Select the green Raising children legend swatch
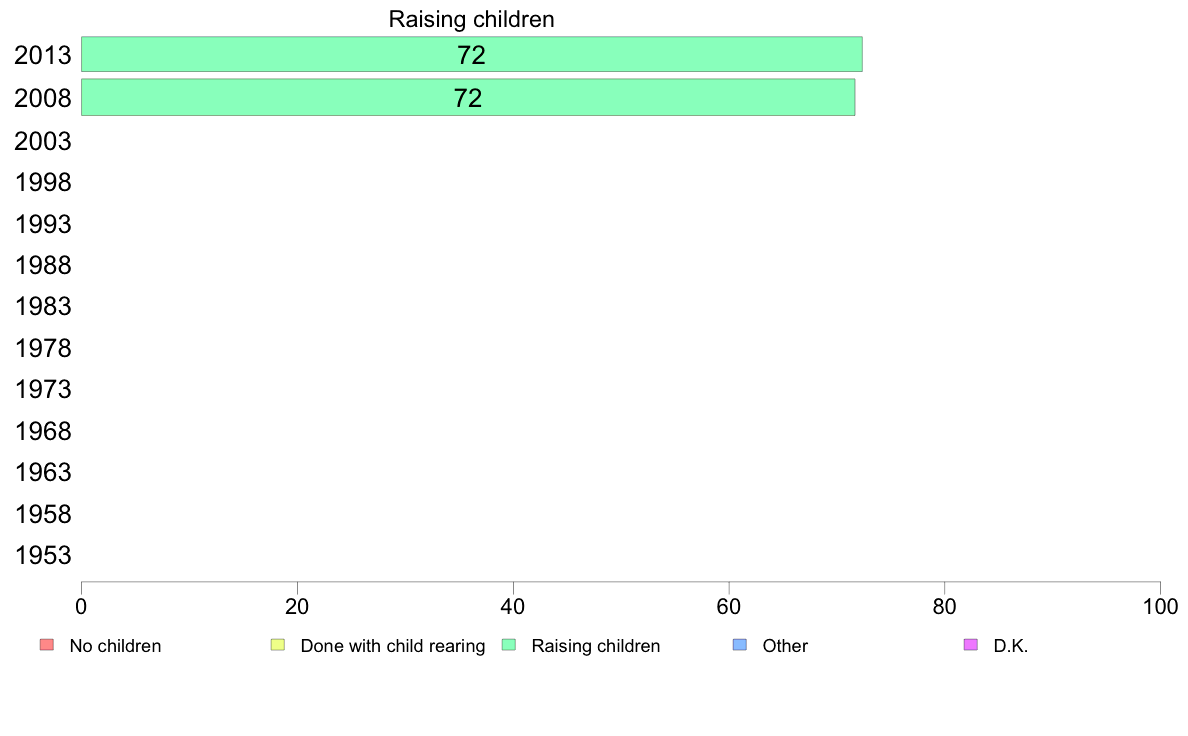The width and height of the screenshot is (1188, 736). (509, 645)
